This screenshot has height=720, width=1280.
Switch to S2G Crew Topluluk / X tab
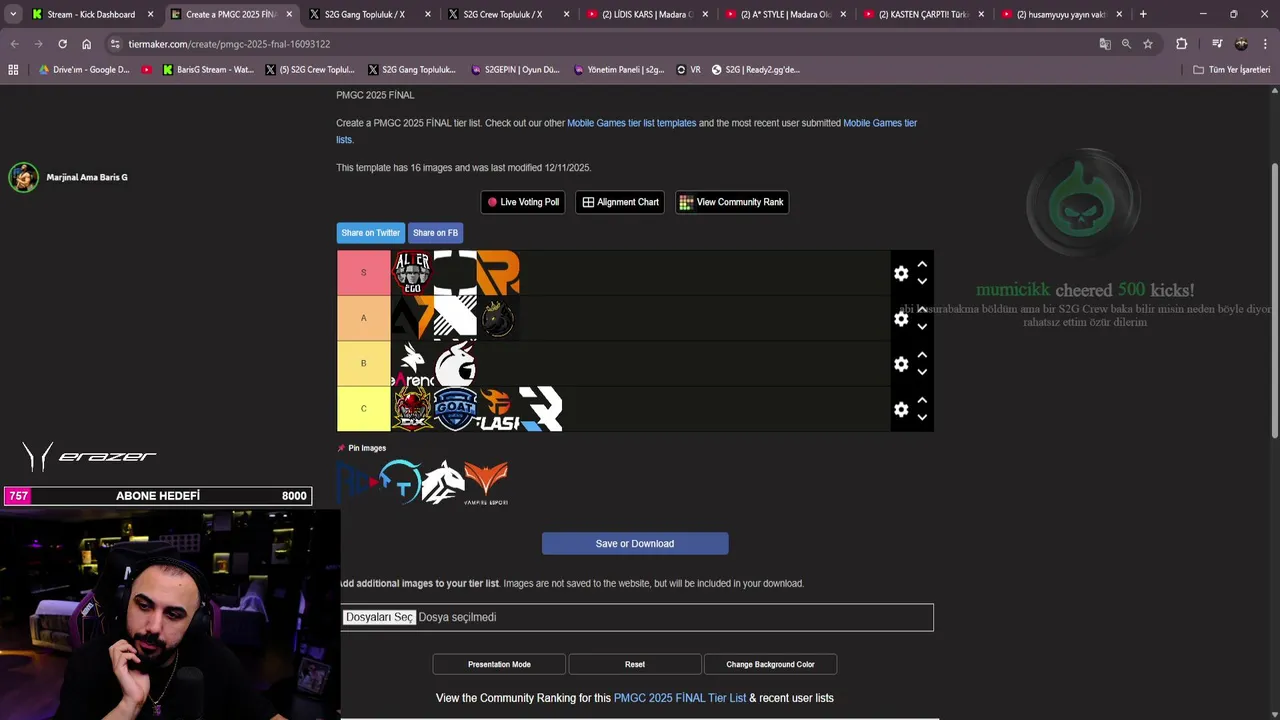503,14
